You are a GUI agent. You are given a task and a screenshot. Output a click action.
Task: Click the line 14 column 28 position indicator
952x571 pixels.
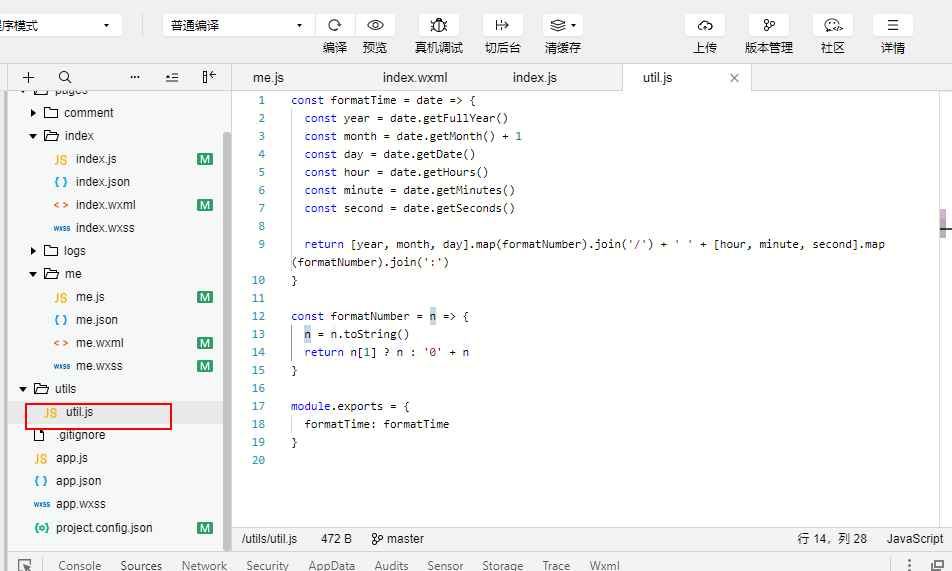pyautogui.click(x=832, y=539)
